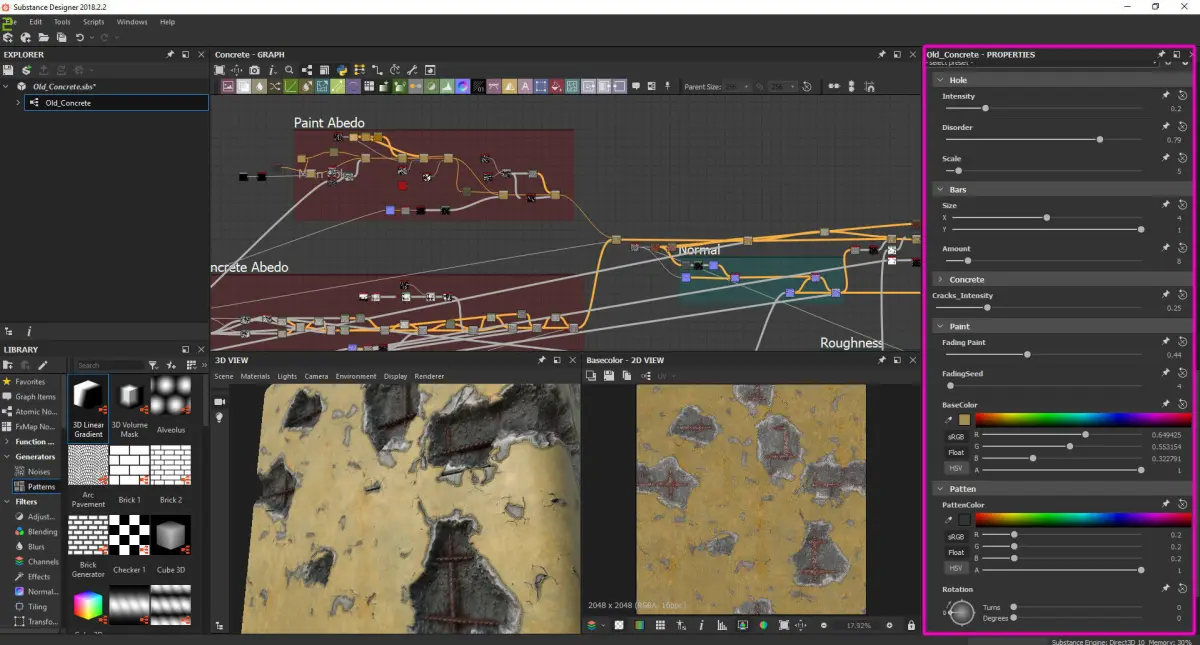Pin the 3D VIEW panel
Viewport: 1200px width, 645px height.
point(542,360)
